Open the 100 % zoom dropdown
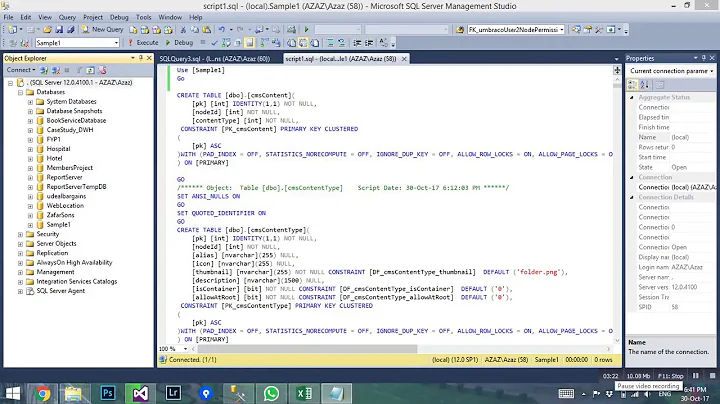This screenshot has width=720, height=404. (x=186, y=349)
